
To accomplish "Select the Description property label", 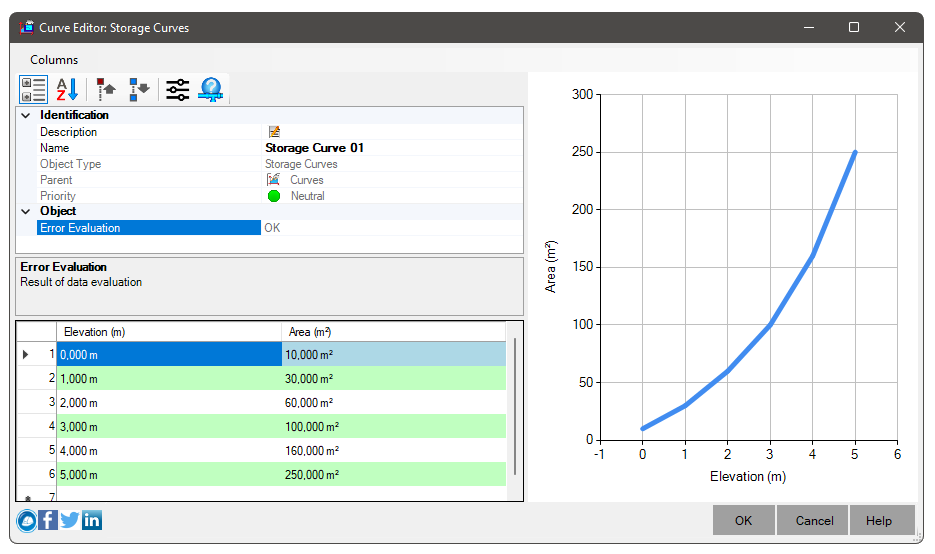I will pos(69,132).
